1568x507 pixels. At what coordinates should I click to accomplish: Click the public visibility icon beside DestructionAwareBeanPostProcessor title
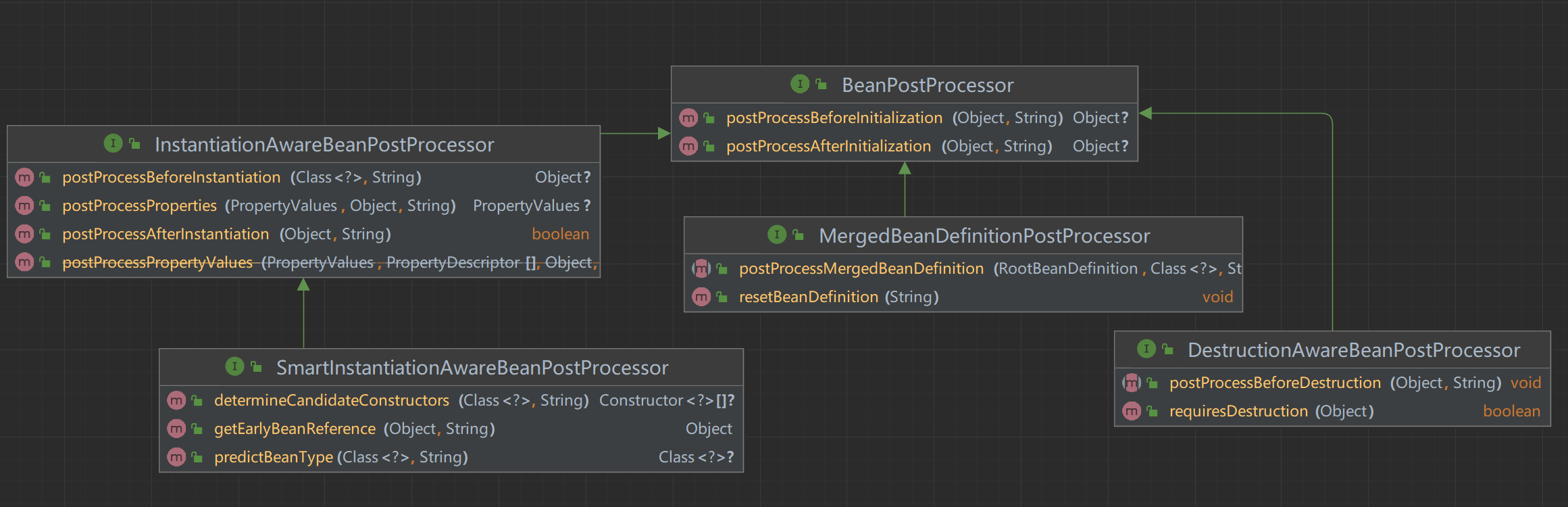[x=1167, y=349]
